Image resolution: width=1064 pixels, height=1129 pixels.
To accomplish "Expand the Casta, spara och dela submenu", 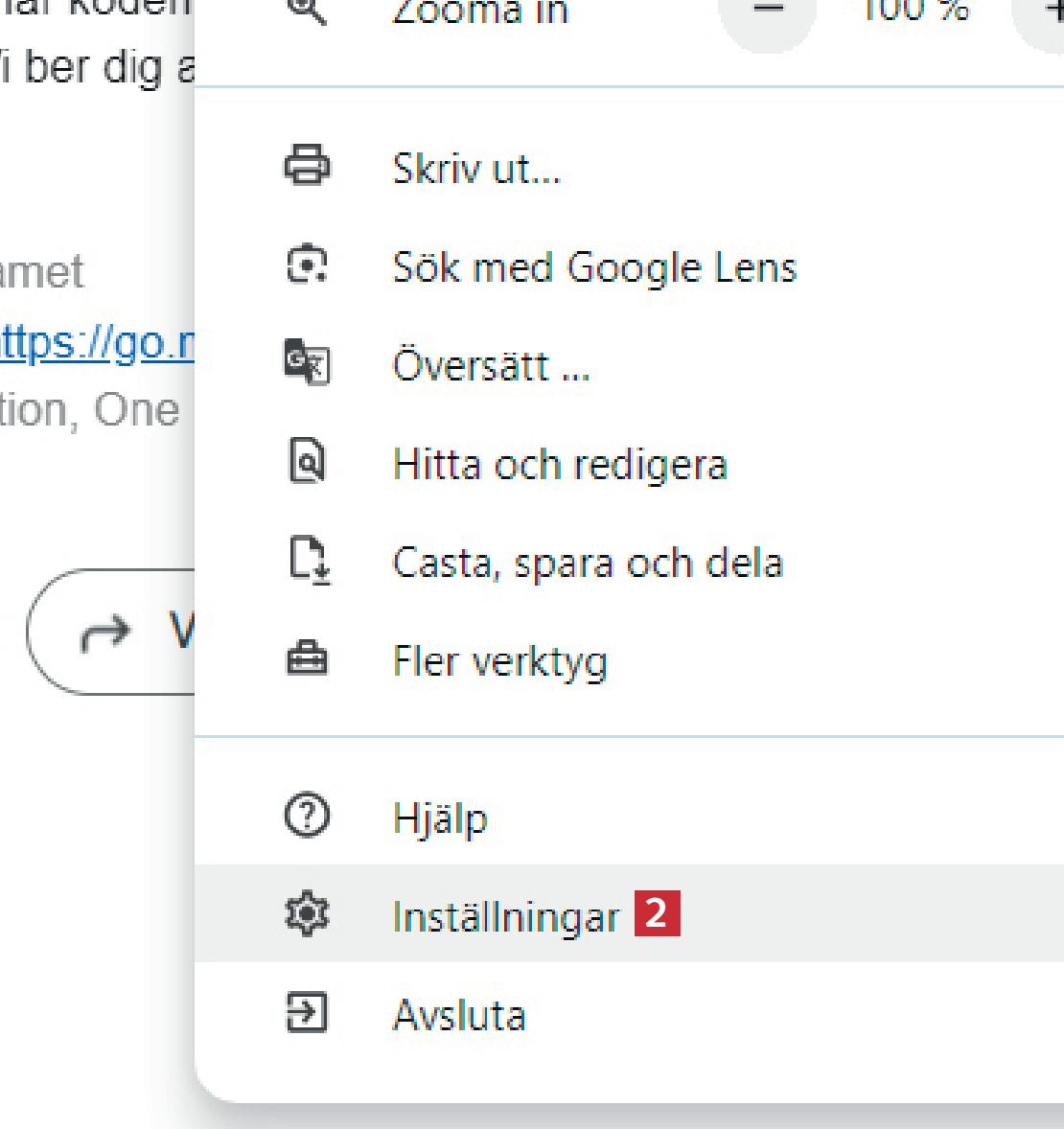I will click(x=588, y=564).
